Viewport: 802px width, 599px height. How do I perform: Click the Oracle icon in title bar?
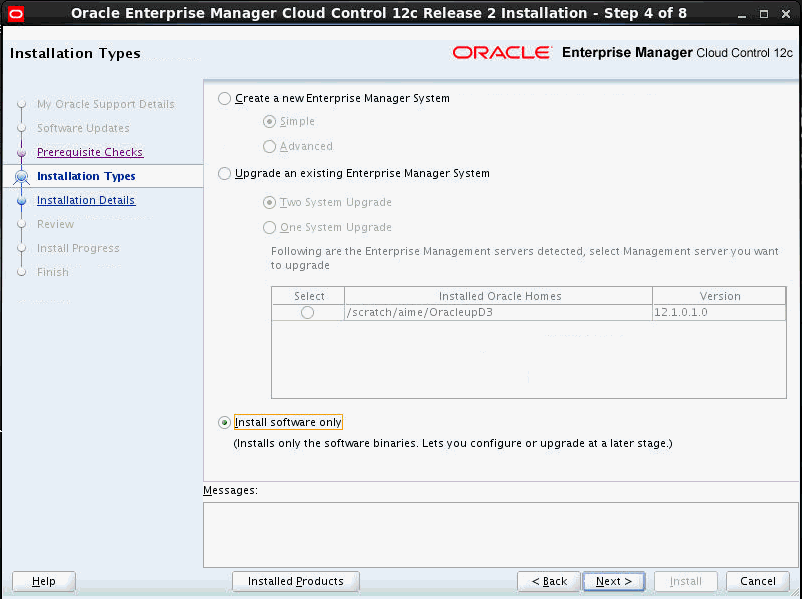tap(16, 13)
